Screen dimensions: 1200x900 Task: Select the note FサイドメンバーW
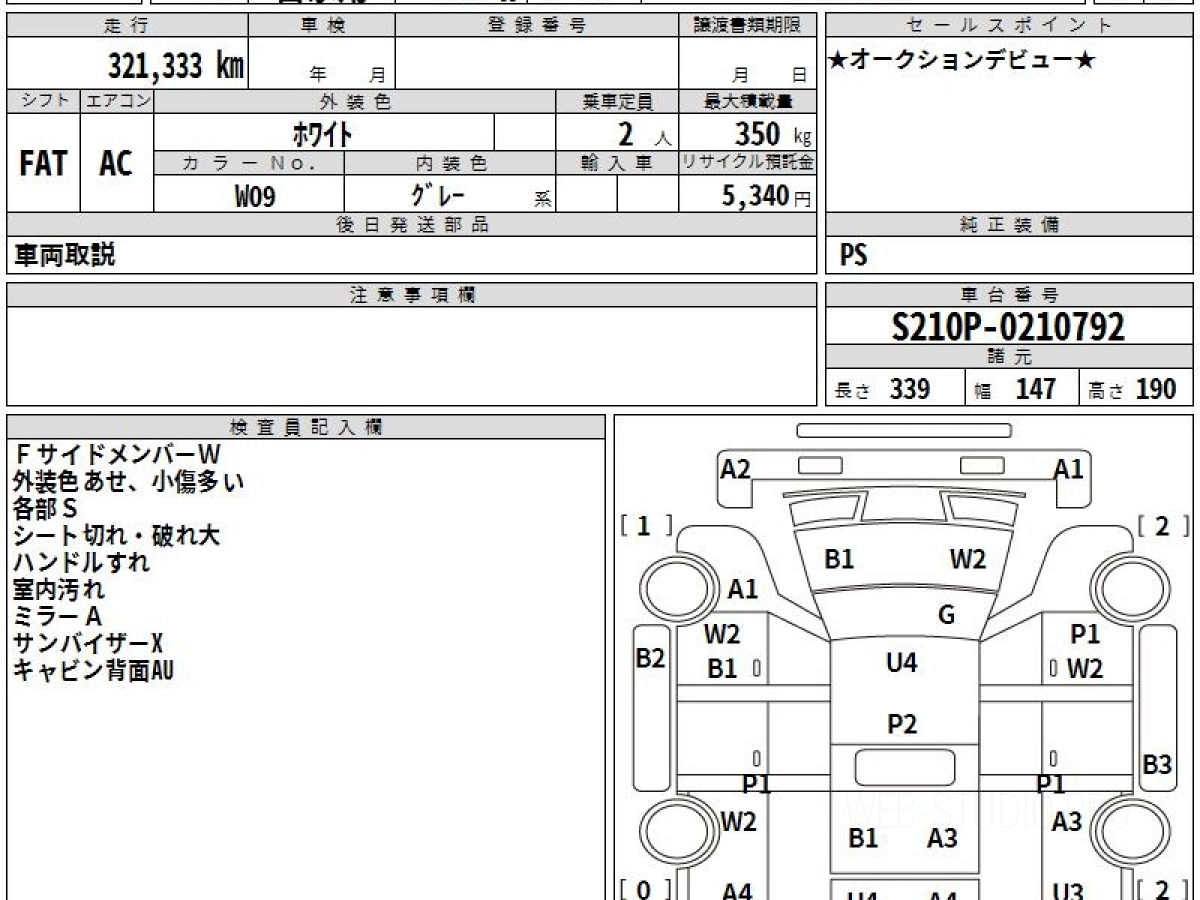115,455
